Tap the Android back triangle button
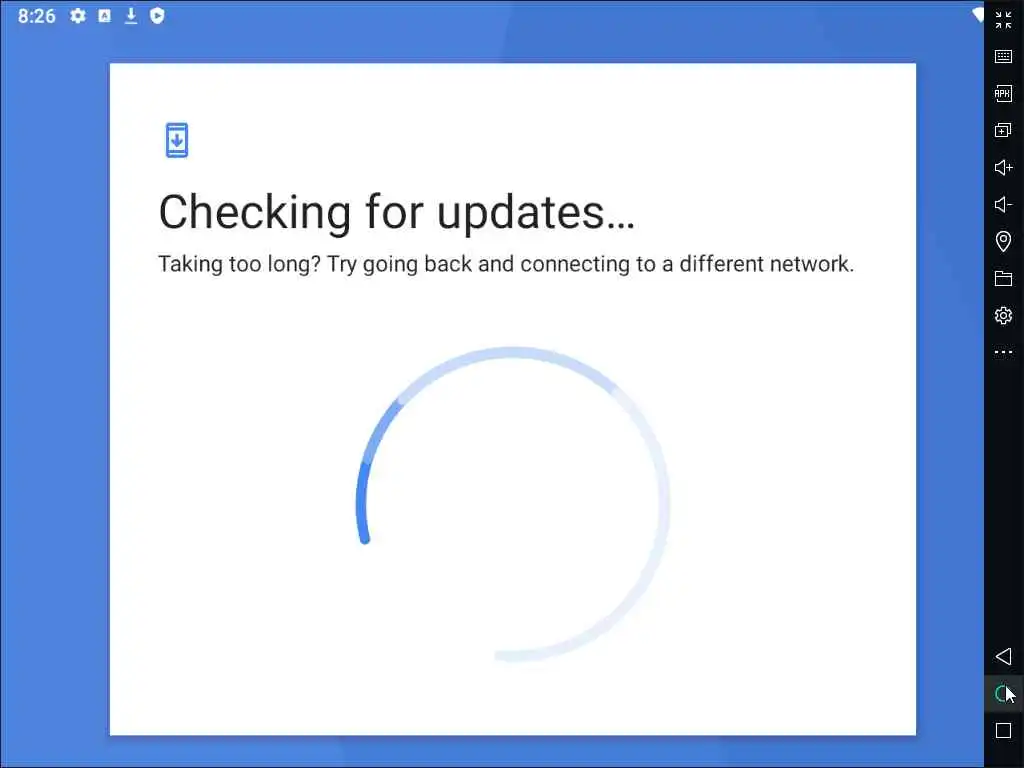 1003,656
